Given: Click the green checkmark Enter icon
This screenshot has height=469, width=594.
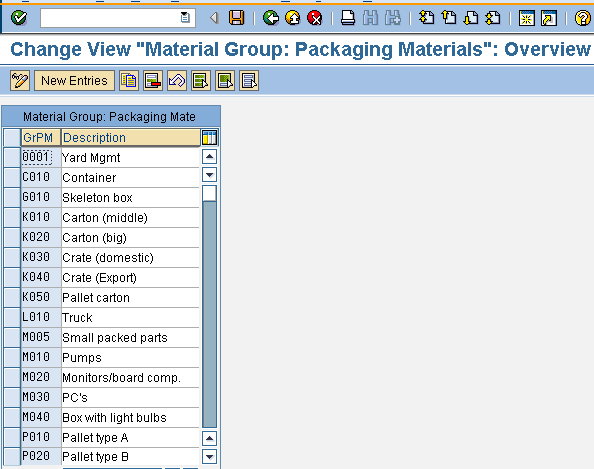Looking at the screenshot, I should pyautogui.click(x=19, y=18).
